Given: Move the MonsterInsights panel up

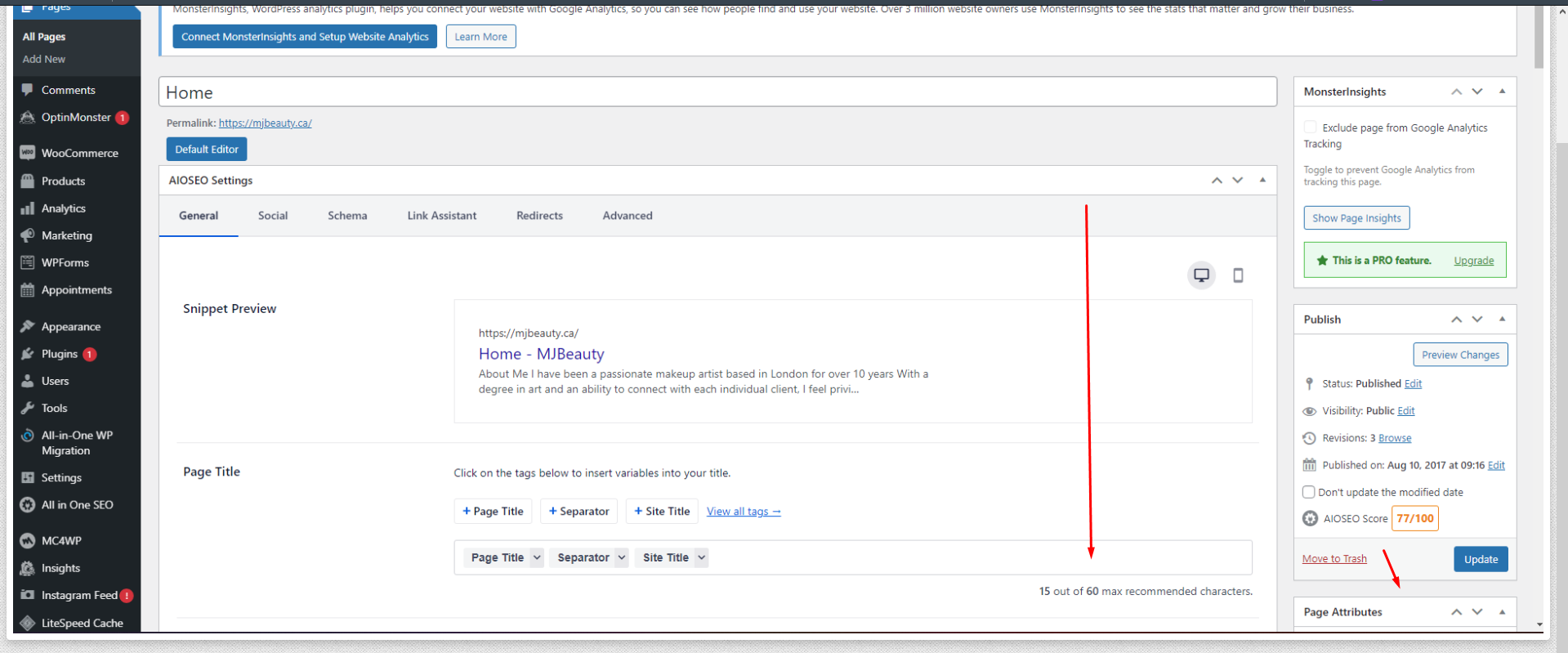Looking at the screenshot, I should [x=1456, y=92].
